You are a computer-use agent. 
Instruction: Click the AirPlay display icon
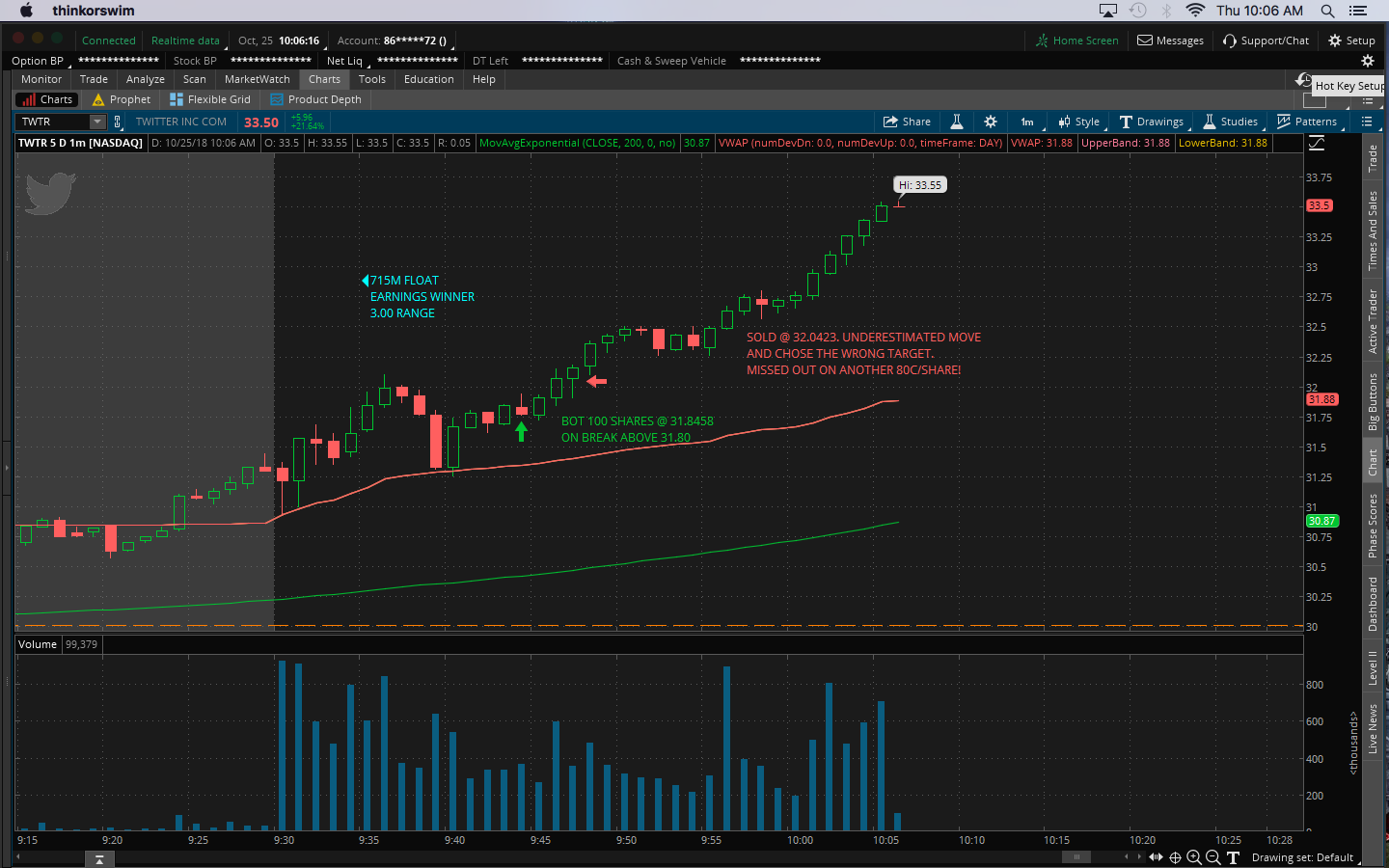[x=1108, y=11]
